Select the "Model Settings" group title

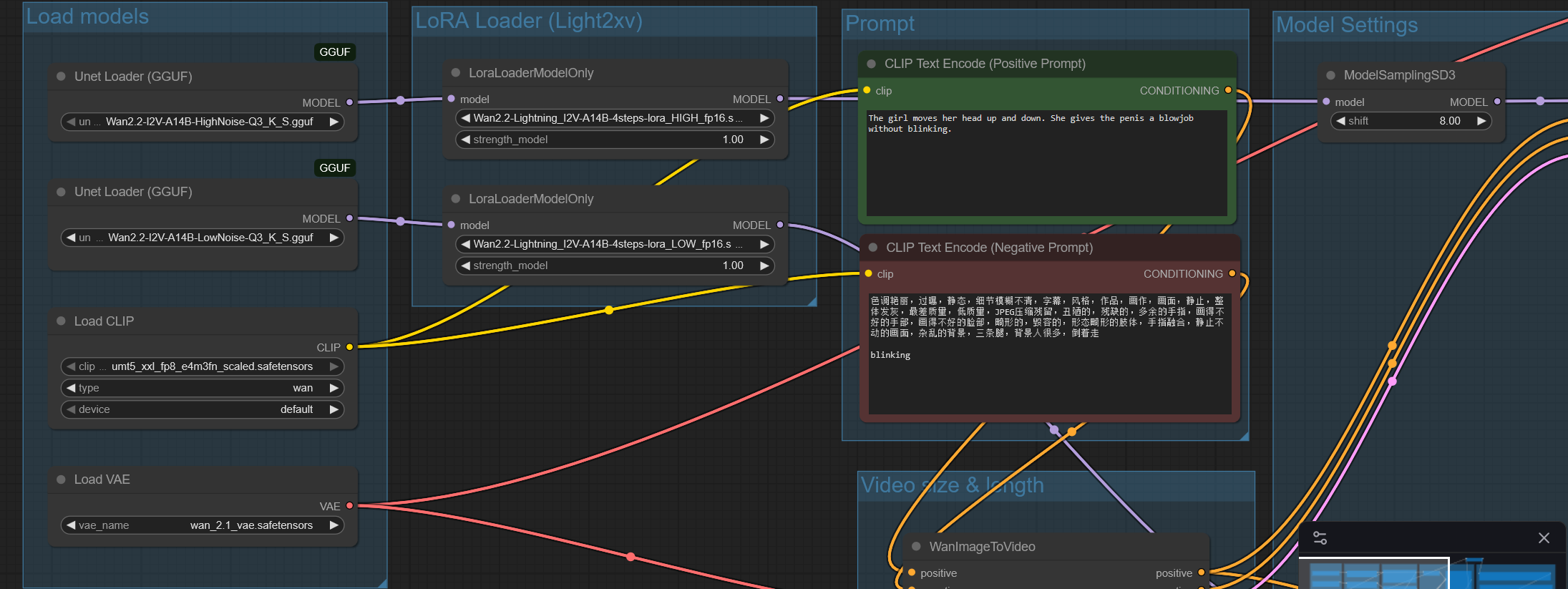coord(1347,25)
